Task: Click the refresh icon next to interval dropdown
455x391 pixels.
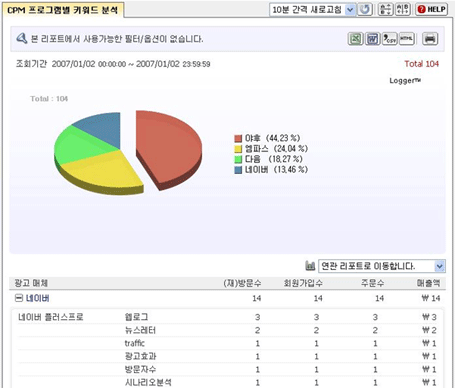Action: click(365, 9)
